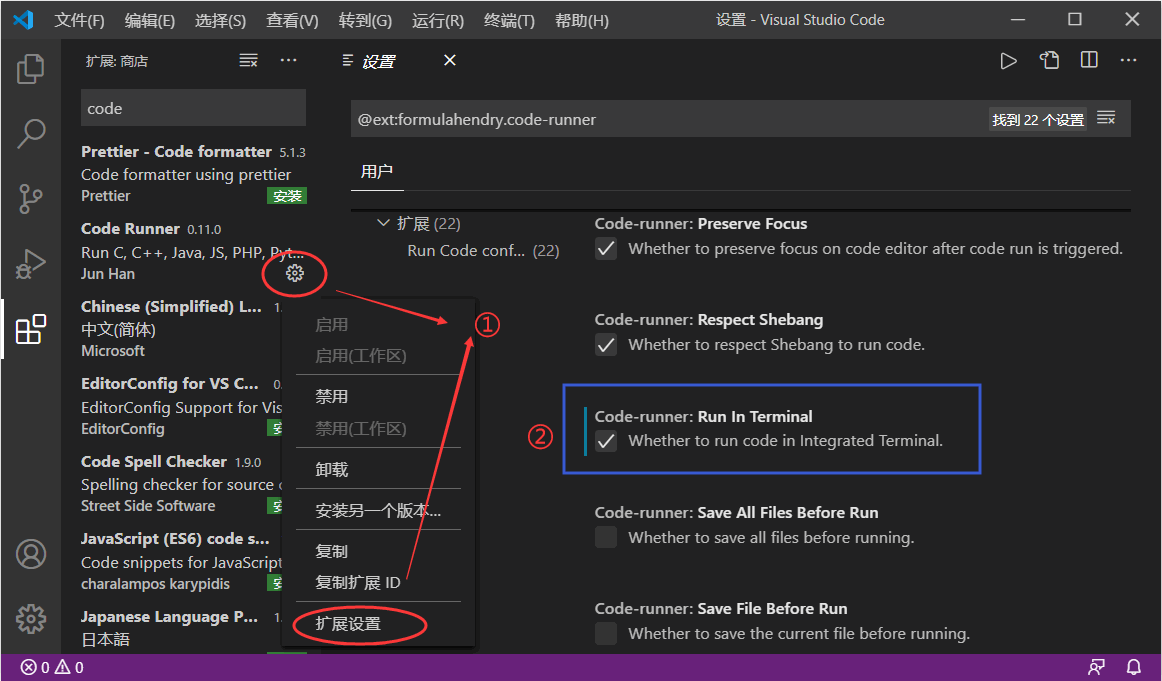
Task: Install the Prettier extension
Action: (287, 195)
